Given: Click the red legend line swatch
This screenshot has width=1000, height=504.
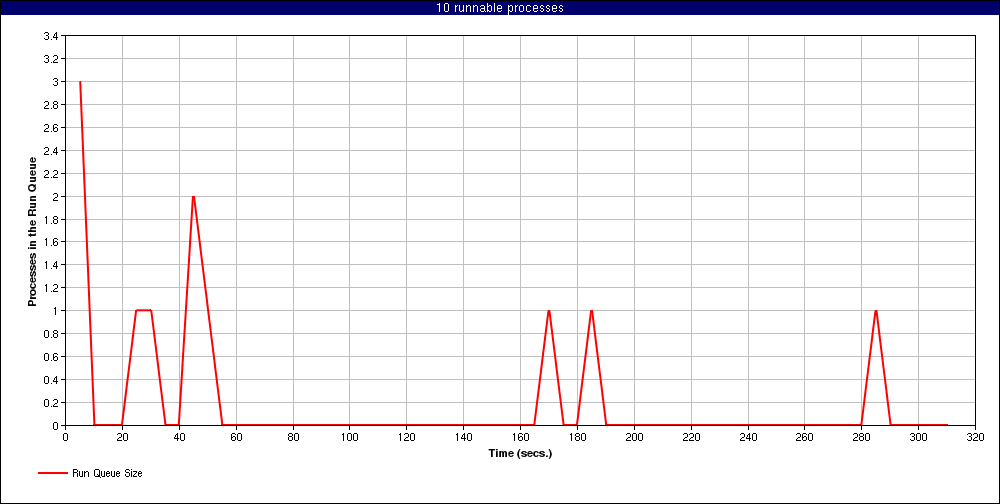Looking at the screenshot, I should click(52, 473).
